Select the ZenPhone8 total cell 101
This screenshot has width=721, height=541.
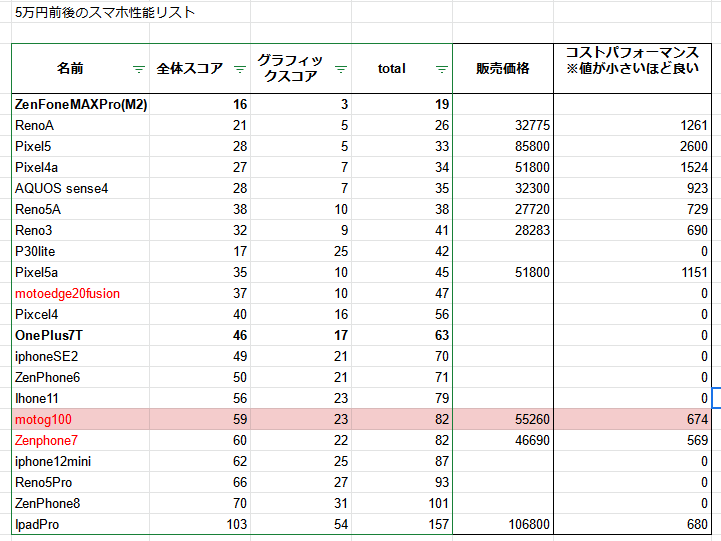[402, 503]
